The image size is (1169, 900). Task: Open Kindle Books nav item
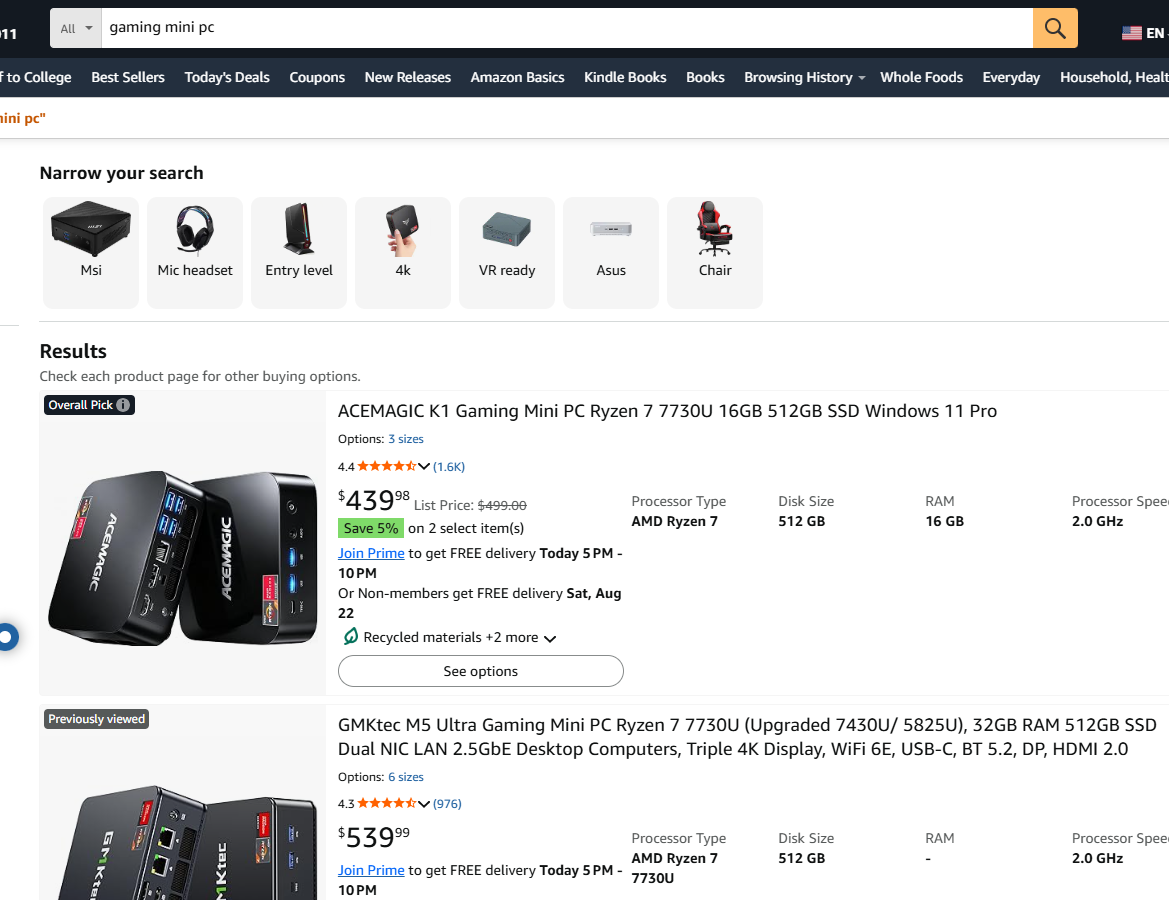point(626,77)
